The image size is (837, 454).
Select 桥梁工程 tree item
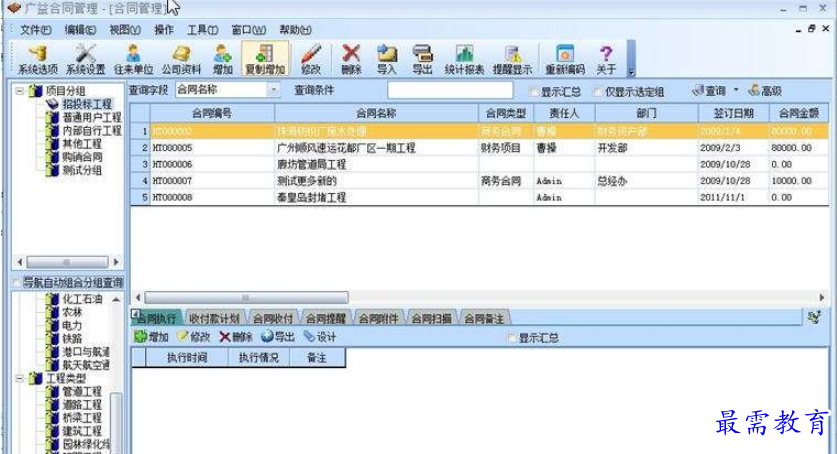click(82, 418)
